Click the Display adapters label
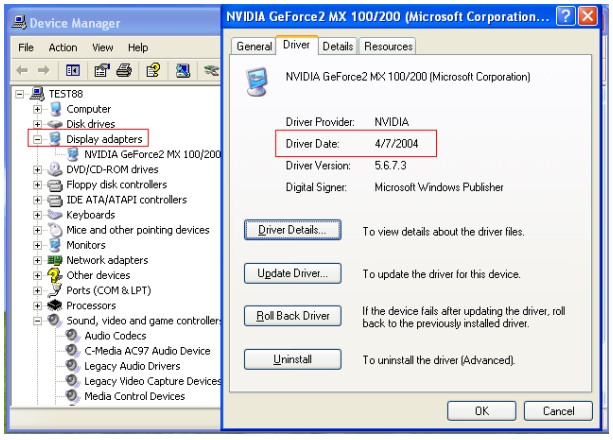Viewport: 613px width, 440px height. click(104, 139)
